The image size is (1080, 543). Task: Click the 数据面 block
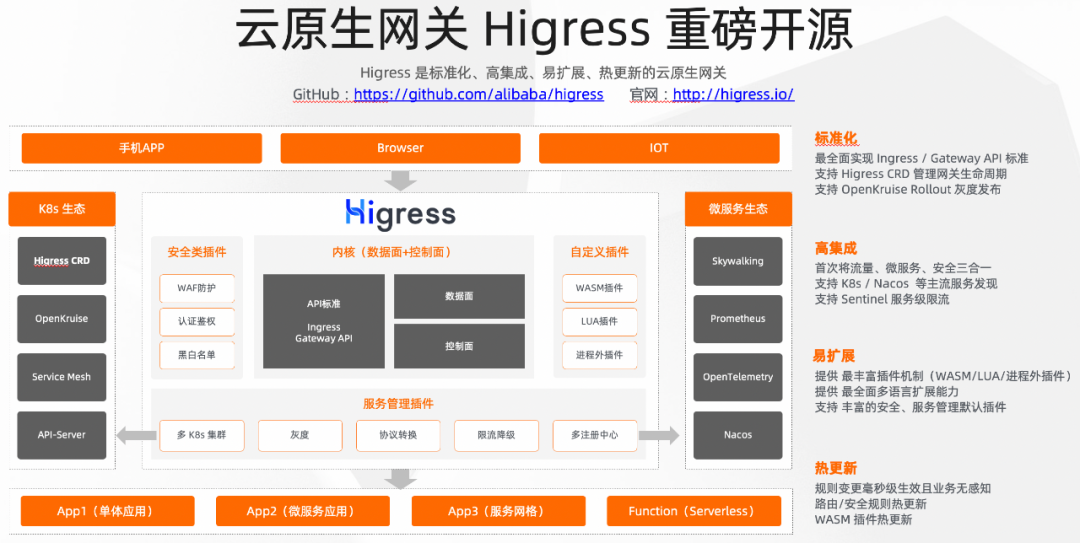[459, 296]
